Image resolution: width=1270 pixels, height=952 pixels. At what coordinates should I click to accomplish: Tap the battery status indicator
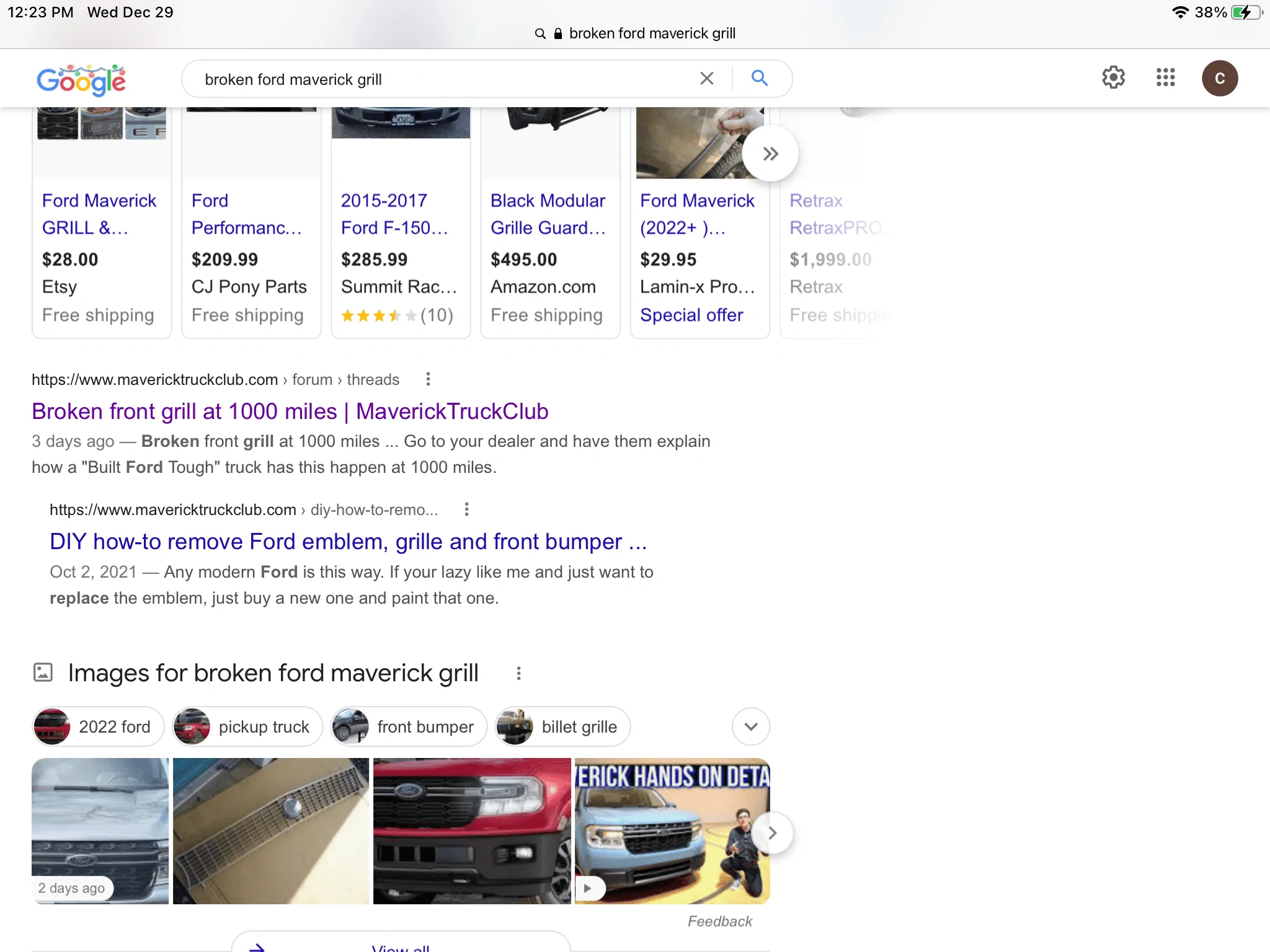point(1247,12)
